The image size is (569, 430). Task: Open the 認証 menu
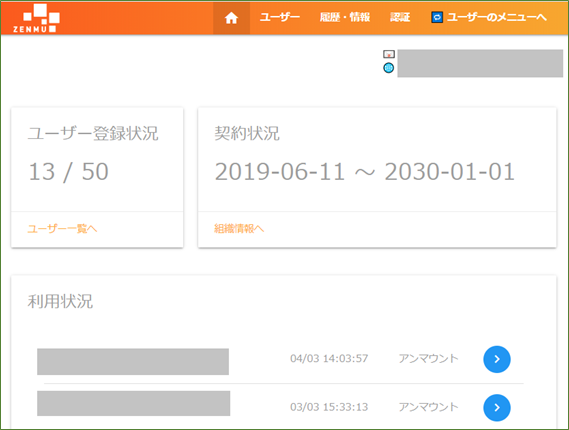[x=400, y=17]
